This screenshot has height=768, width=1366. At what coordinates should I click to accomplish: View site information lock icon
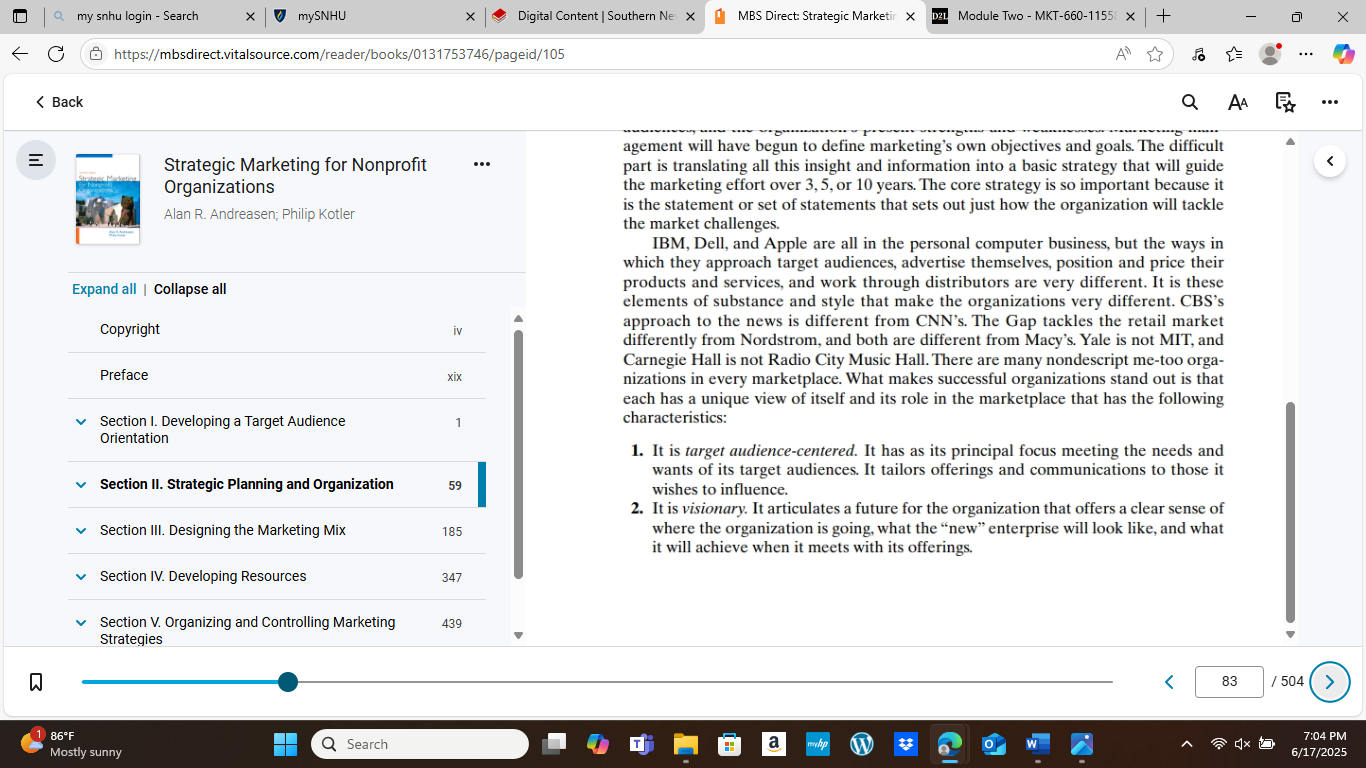coord(96,54)
